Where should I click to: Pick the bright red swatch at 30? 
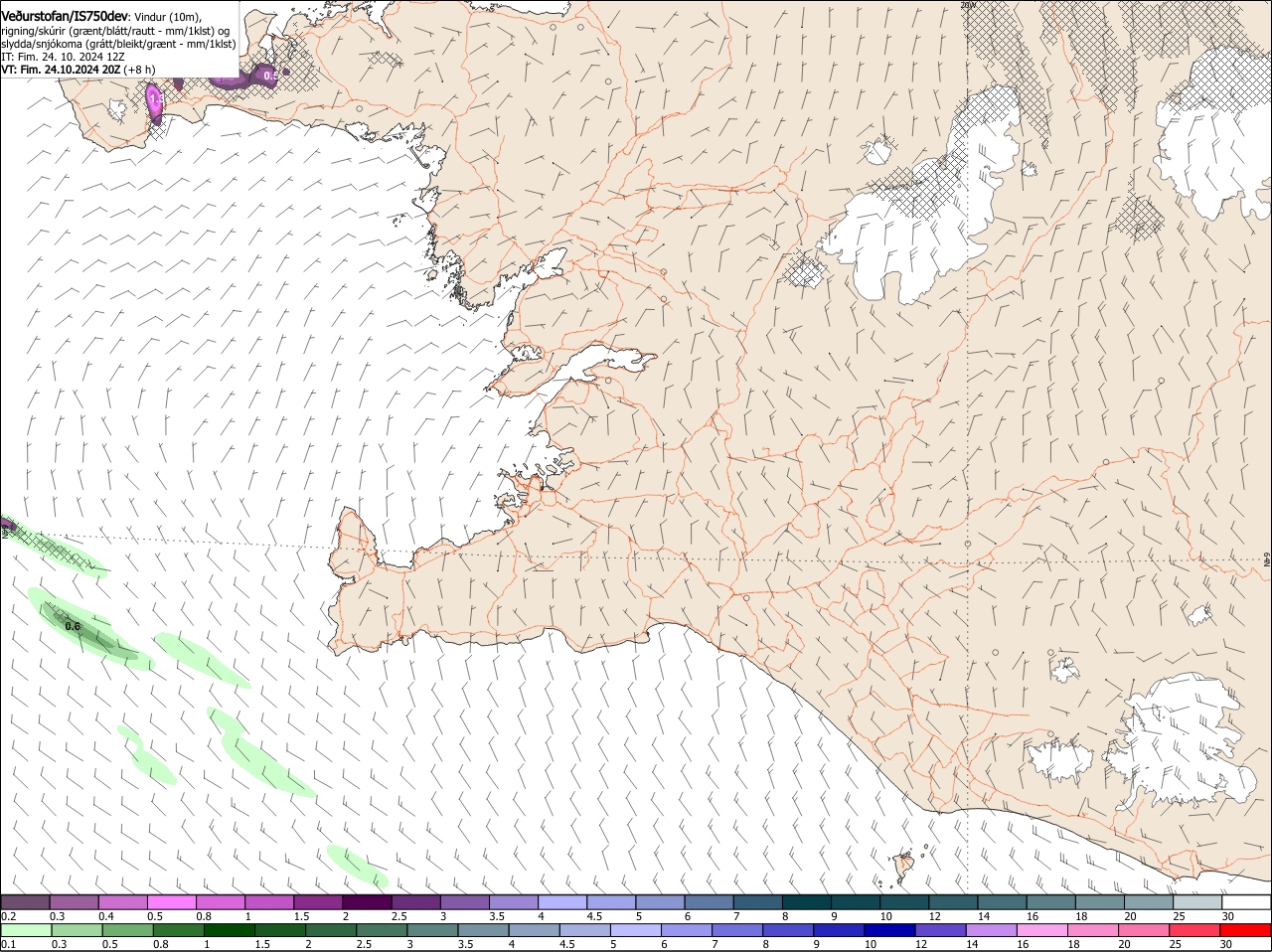[x=1245, y=930]
